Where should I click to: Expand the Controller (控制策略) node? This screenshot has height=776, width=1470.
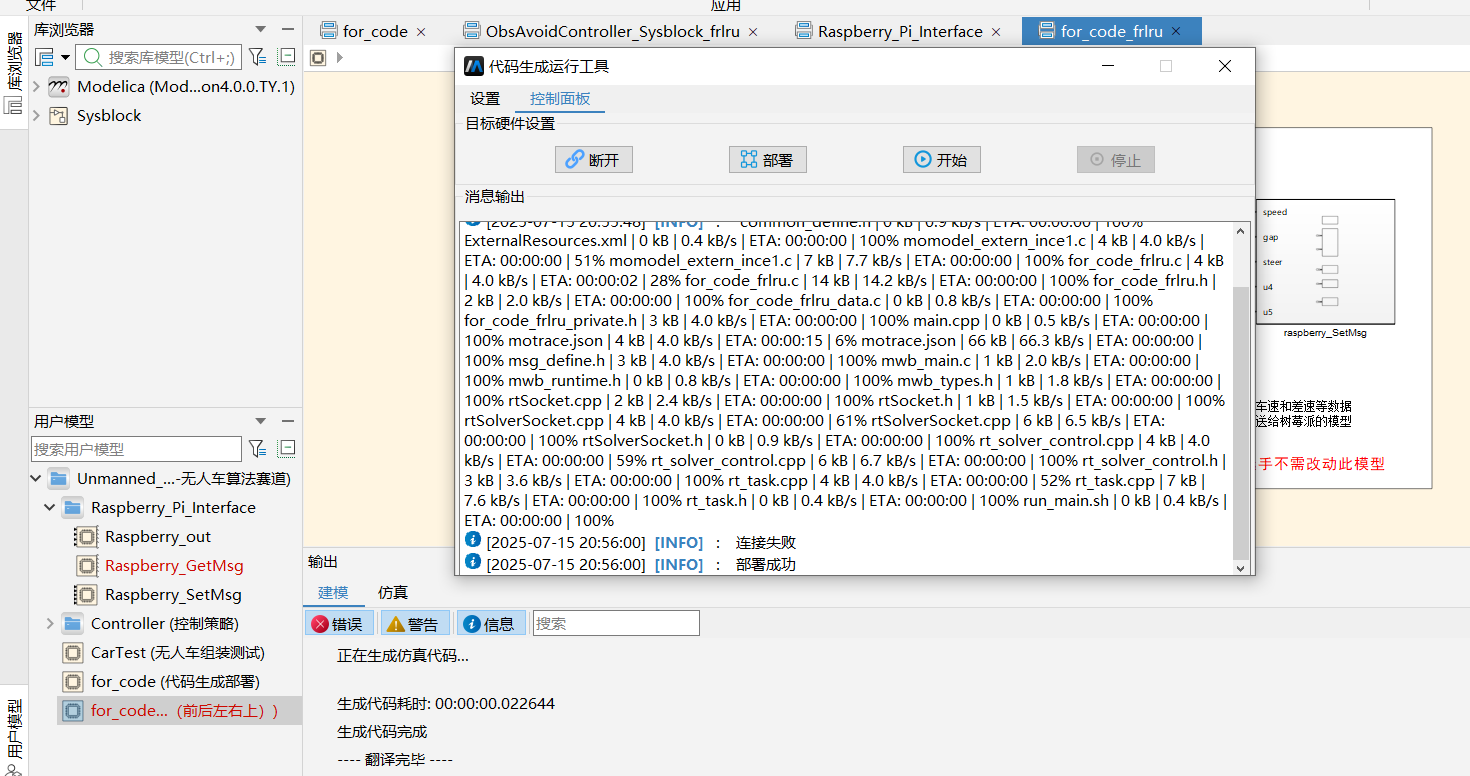[50, 624]
